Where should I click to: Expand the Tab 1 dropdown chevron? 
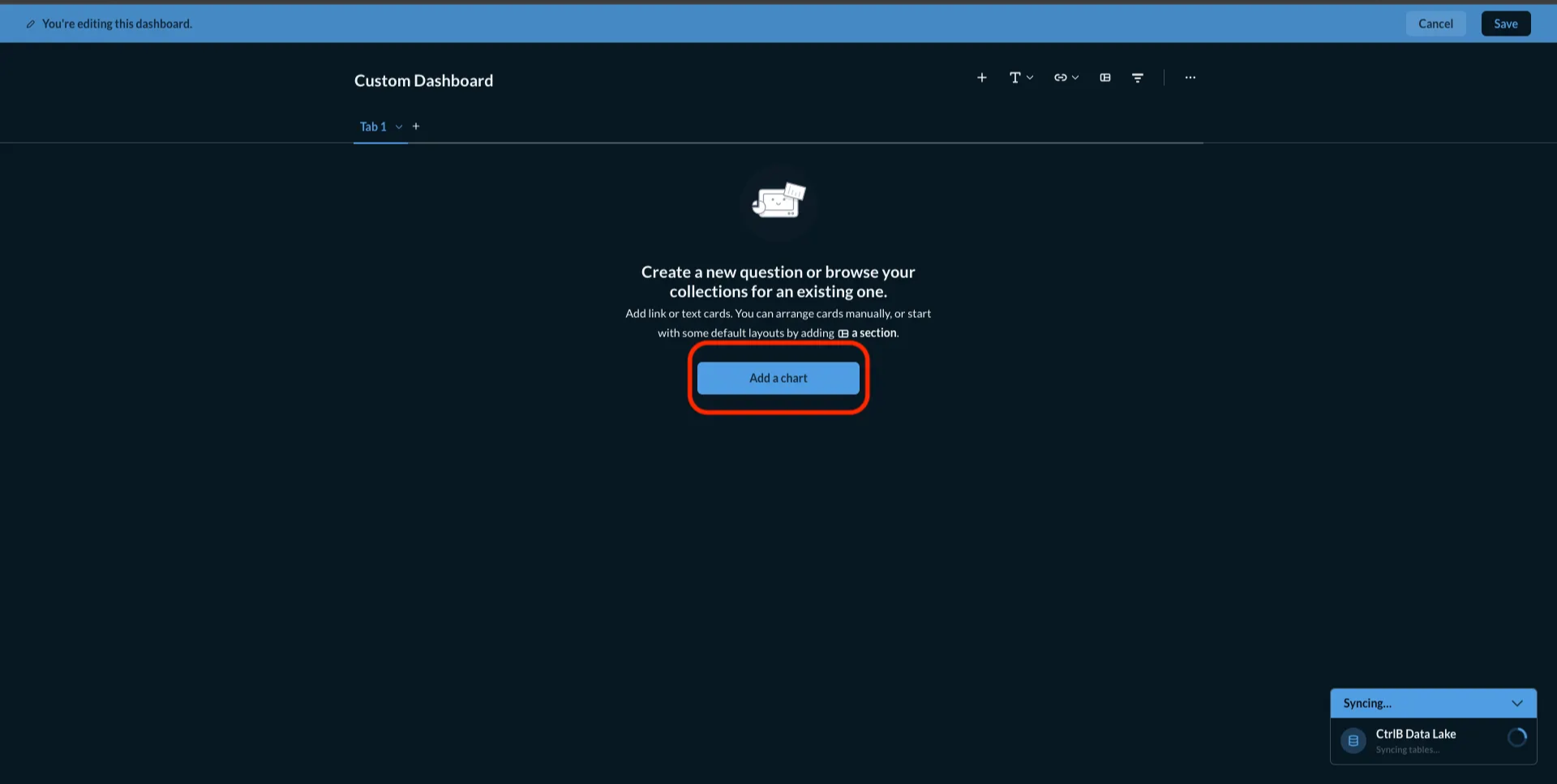coord(398,126)
